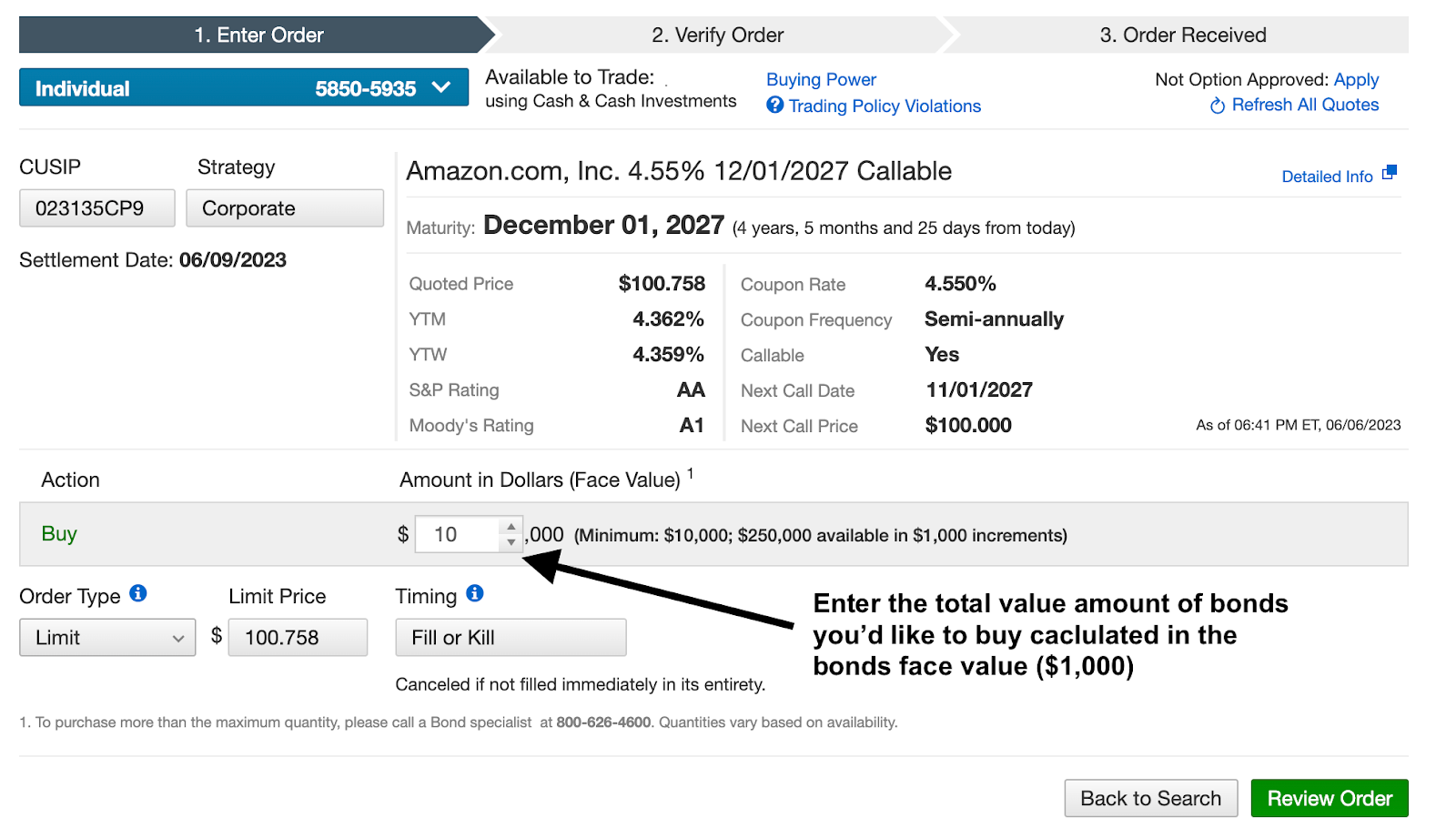
Task: Open the Limit order type dropdown
Action: click(107, 638)
